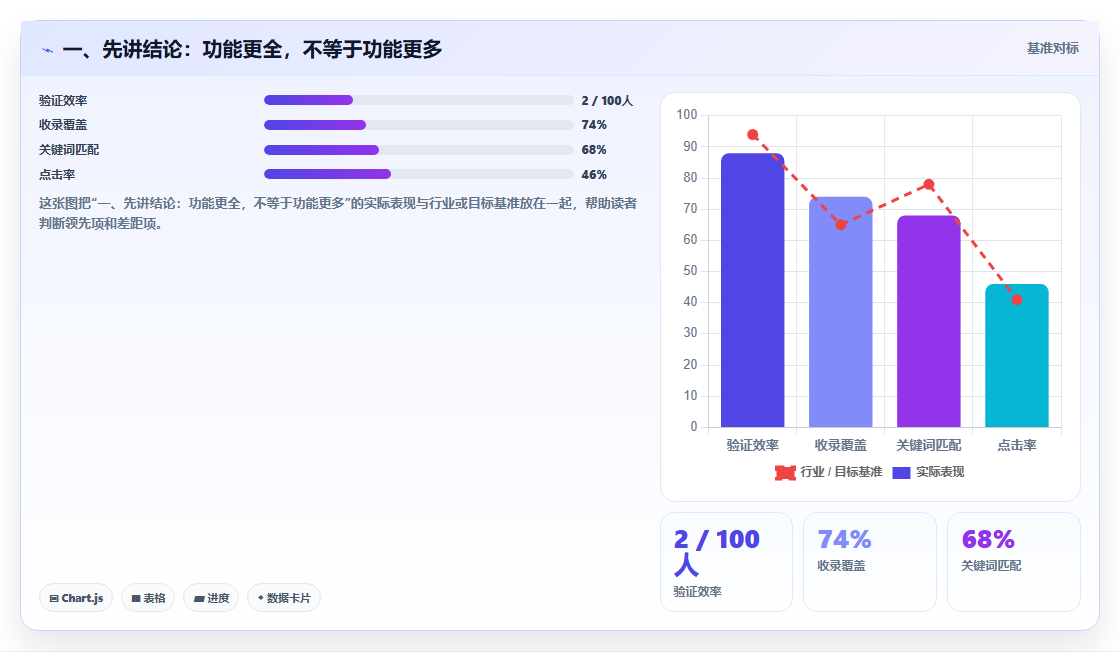1120x652 pixels.
Task: Click the 验证效率 progress bar
Action: pyautogui.click(x=419, y=100)
